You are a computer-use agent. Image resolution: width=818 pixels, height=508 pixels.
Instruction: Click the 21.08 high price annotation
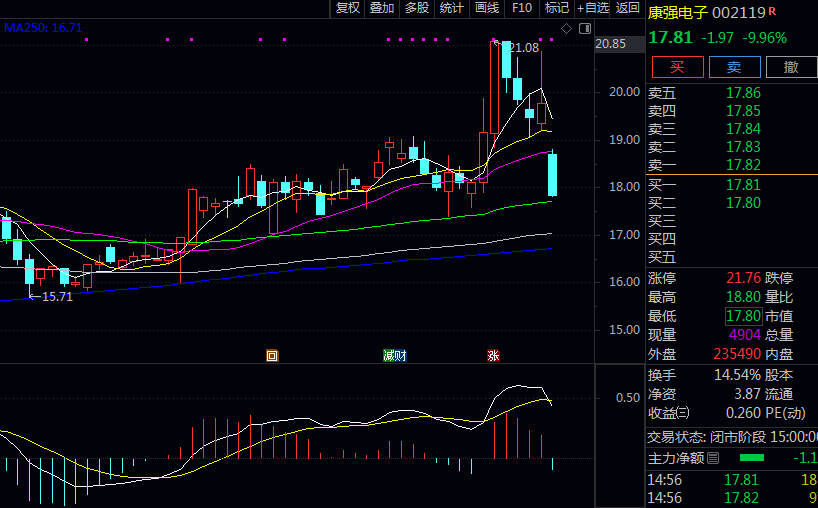coord(523,48)
